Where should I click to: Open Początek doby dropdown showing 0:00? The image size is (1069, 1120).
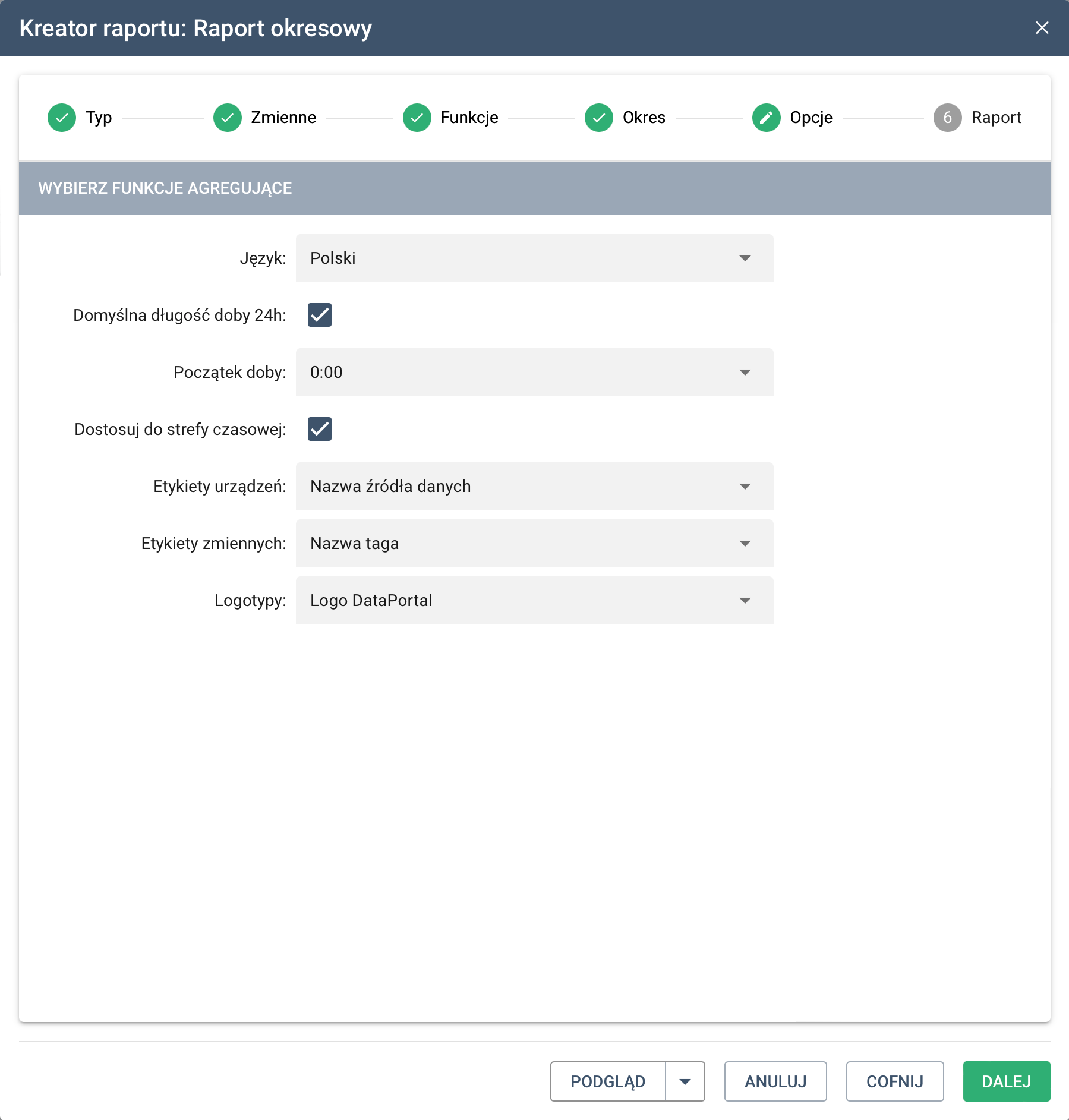[x=535, y=372]
